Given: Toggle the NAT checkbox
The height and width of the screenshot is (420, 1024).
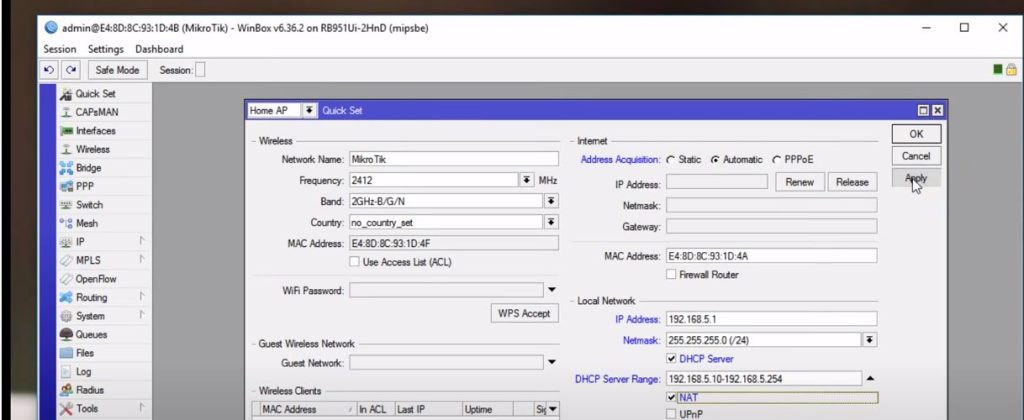Looking at the screenshot, I should tap(671, 398).
